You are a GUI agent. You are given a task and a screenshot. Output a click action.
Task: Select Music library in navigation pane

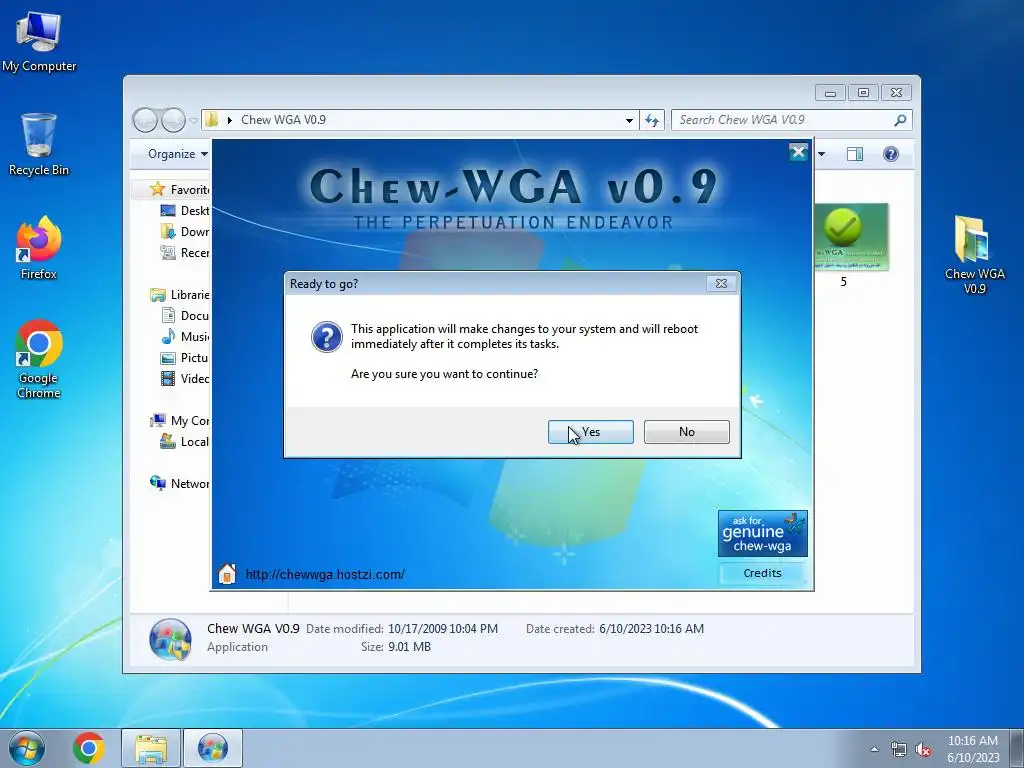point(184,336)
